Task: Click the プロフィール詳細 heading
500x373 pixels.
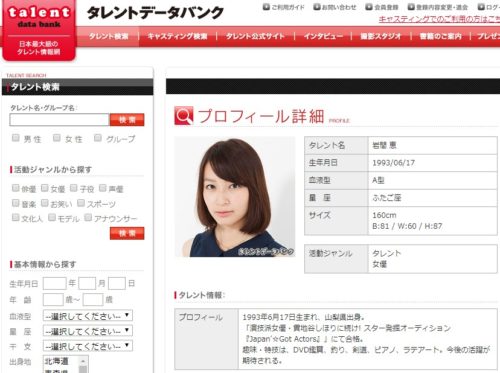Action: click(261, 116)
